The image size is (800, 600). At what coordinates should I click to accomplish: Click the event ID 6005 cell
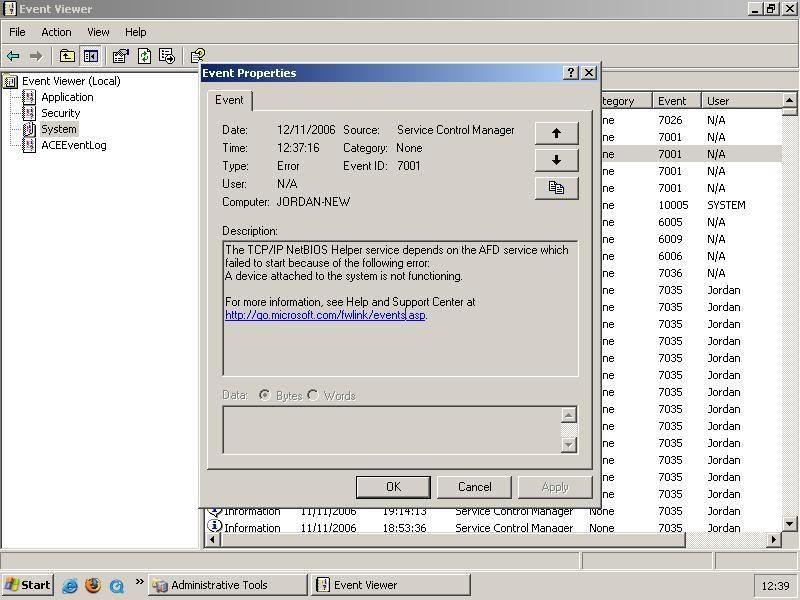point(670,222)
